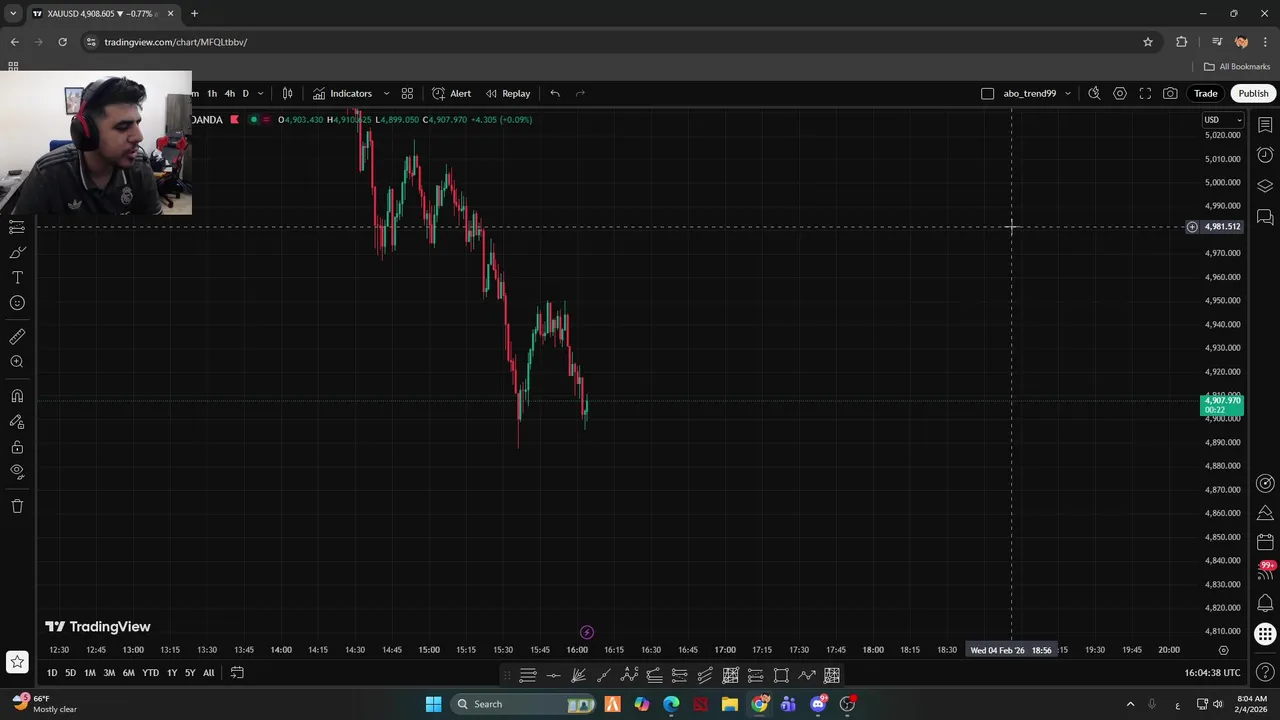Click the Trade button
Screen dimensions: 1280x720
click(x=1205, y=93)
